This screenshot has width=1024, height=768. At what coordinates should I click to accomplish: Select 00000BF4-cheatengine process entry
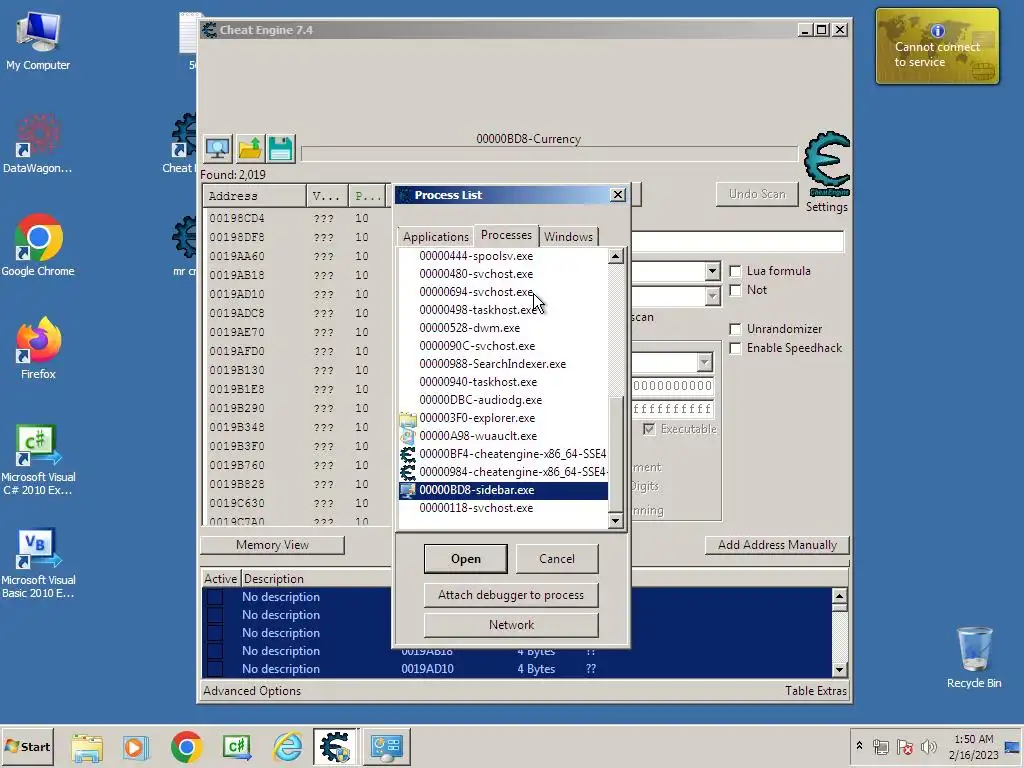[x=504, y=454]
